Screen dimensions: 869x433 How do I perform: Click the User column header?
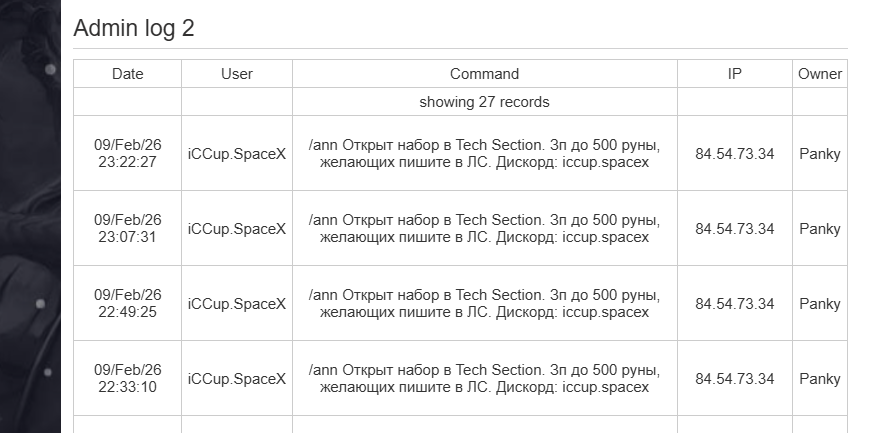pyautogui.click(x=237, y=73)
